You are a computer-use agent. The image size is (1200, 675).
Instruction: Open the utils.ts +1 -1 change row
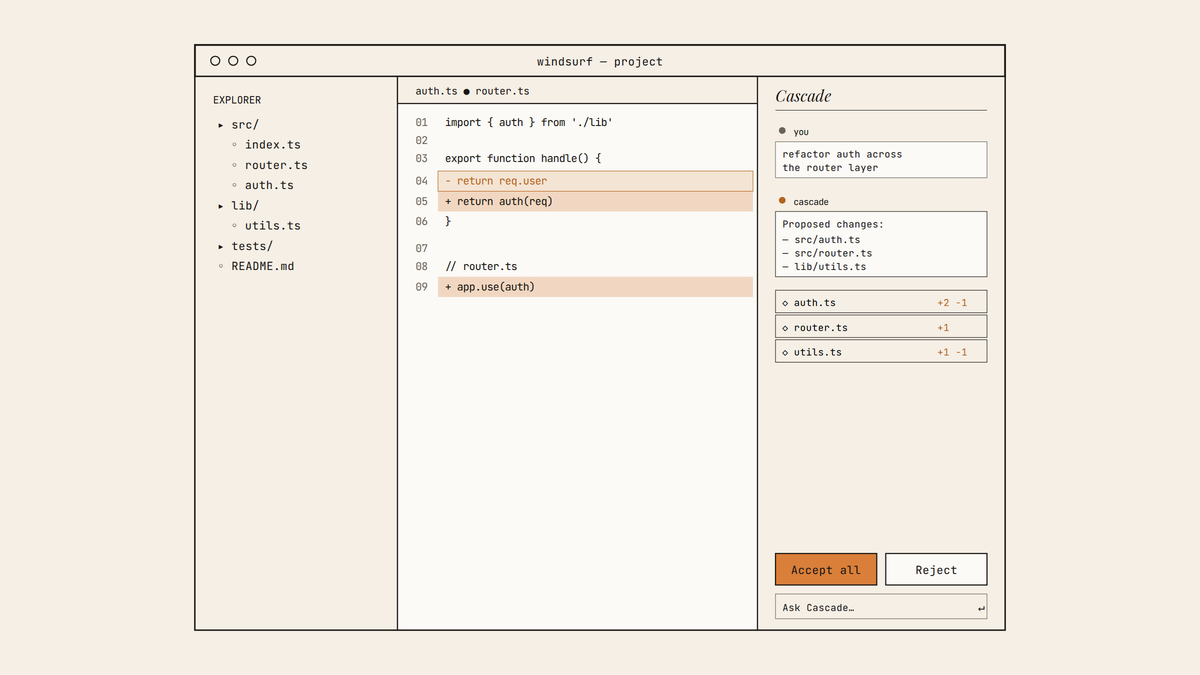[x=881, y=352]
